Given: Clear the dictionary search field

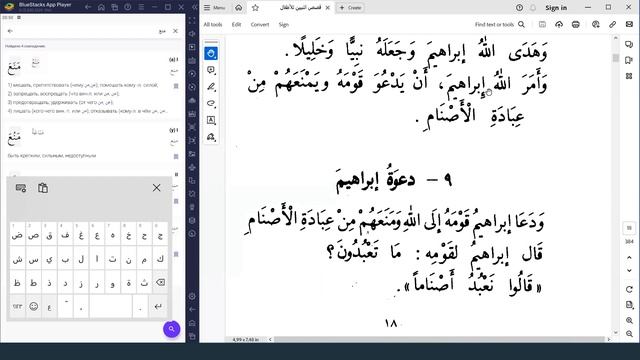Looking at the screenshot, I should pyautogui.click(x=176, y=31).
